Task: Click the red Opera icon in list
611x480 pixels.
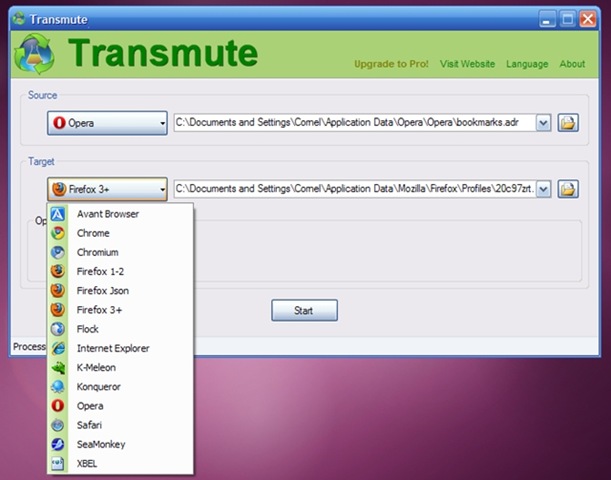Action: [x=58, y=406]
